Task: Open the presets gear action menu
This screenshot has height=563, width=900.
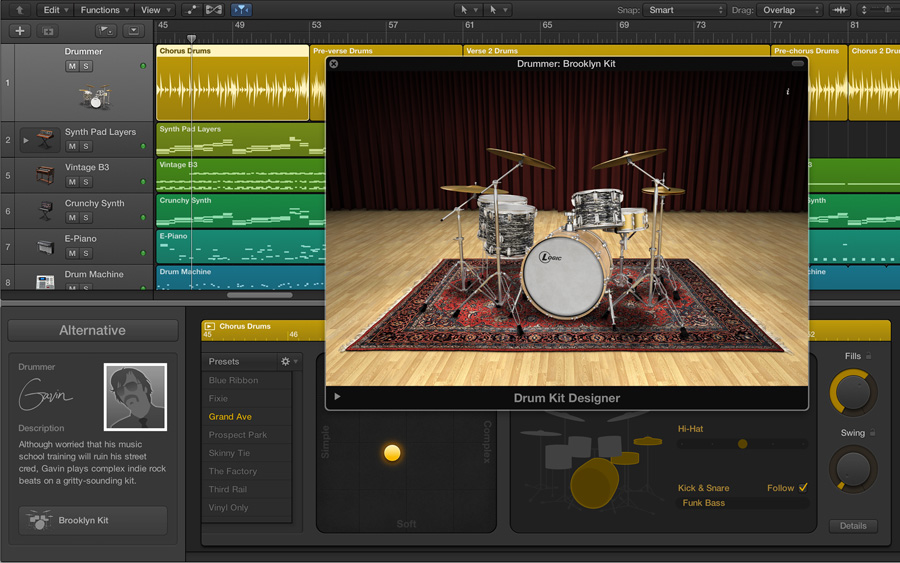Action: (288, 361)
